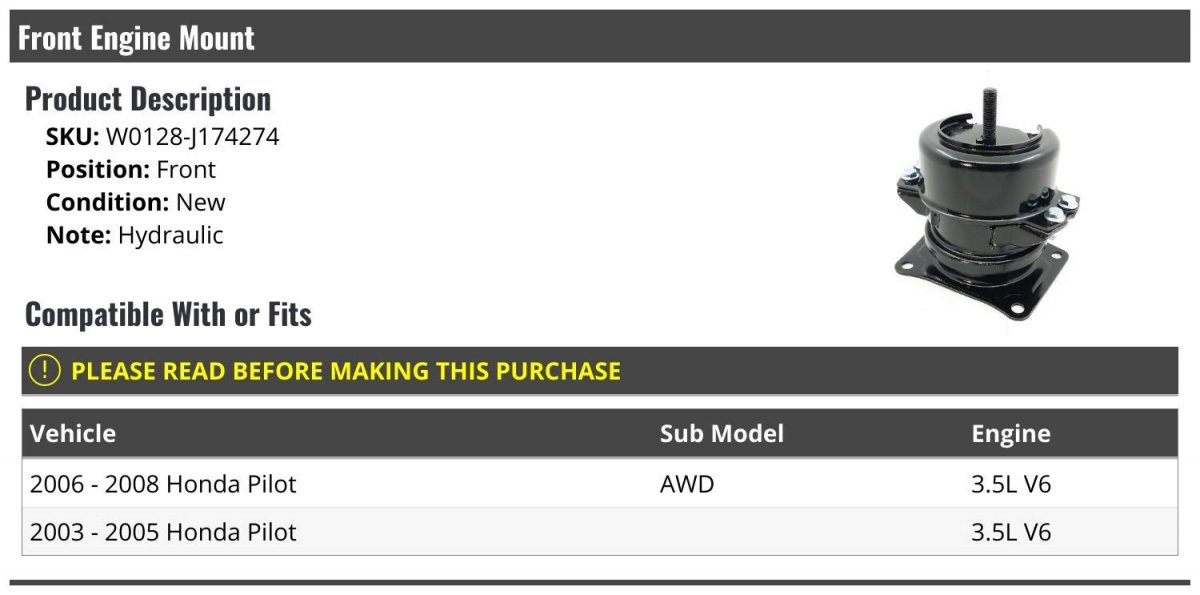Click the bold "SKU:" label

73,137
